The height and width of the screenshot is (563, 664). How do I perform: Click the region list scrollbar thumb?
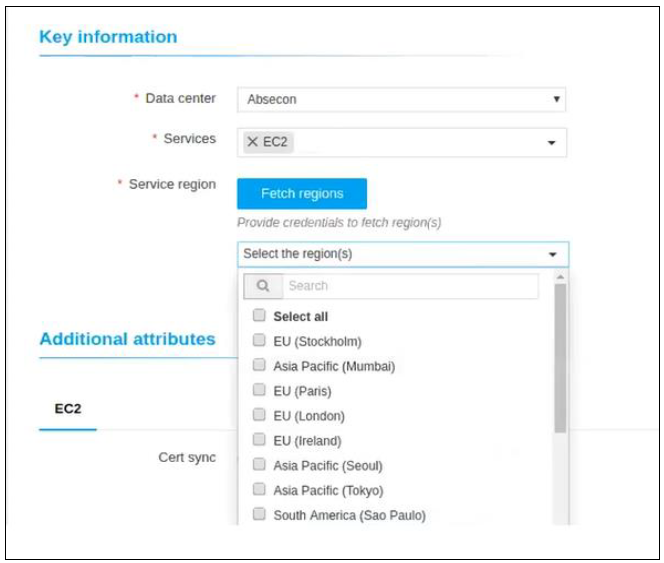(x=560, y=358)
